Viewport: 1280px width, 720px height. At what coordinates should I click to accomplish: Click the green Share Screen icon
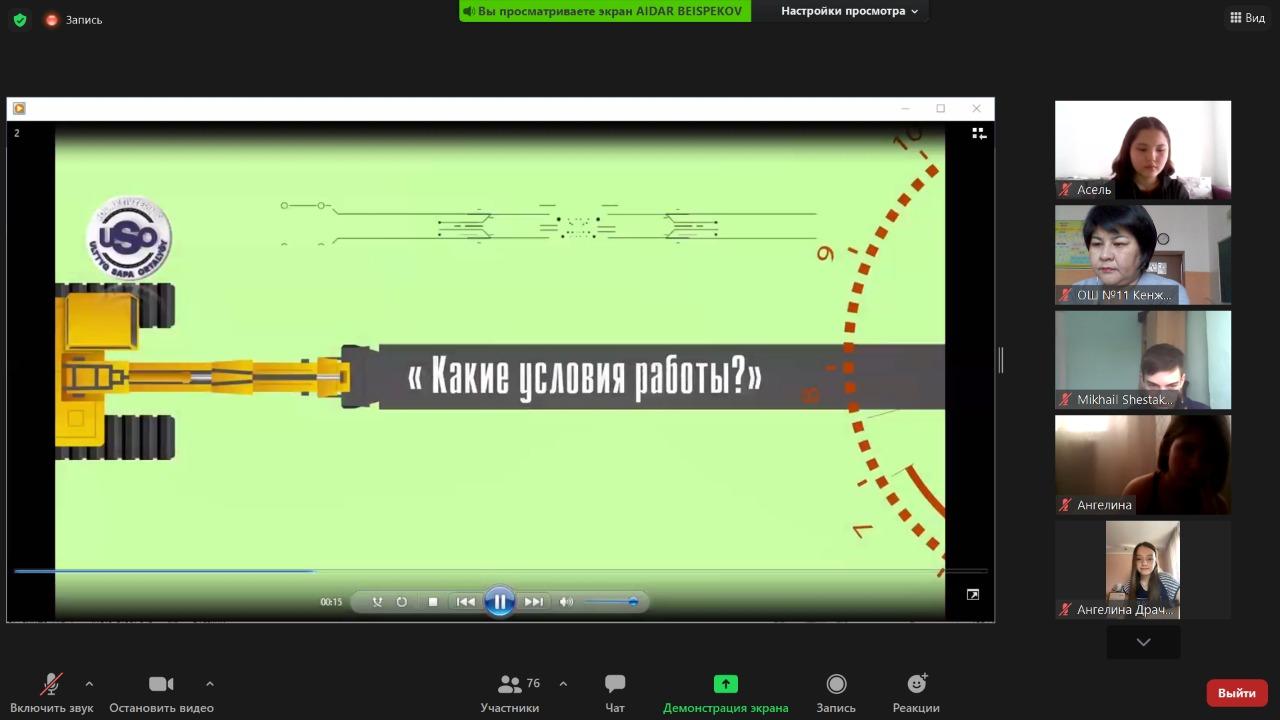(725, 685)
